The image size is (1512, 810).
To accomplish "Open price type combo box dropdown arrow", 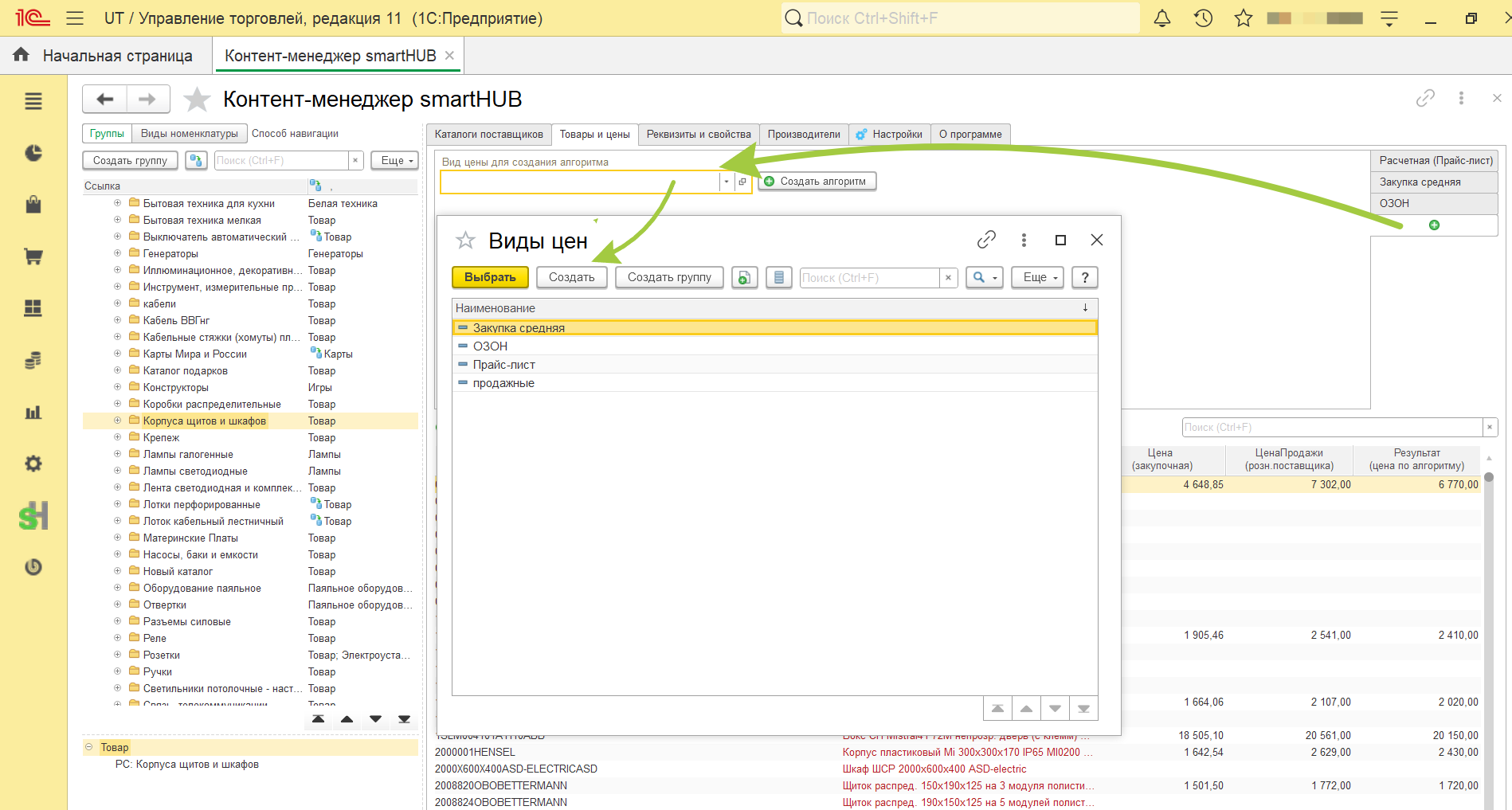I will pyautogui.click(x=726, y=182).
